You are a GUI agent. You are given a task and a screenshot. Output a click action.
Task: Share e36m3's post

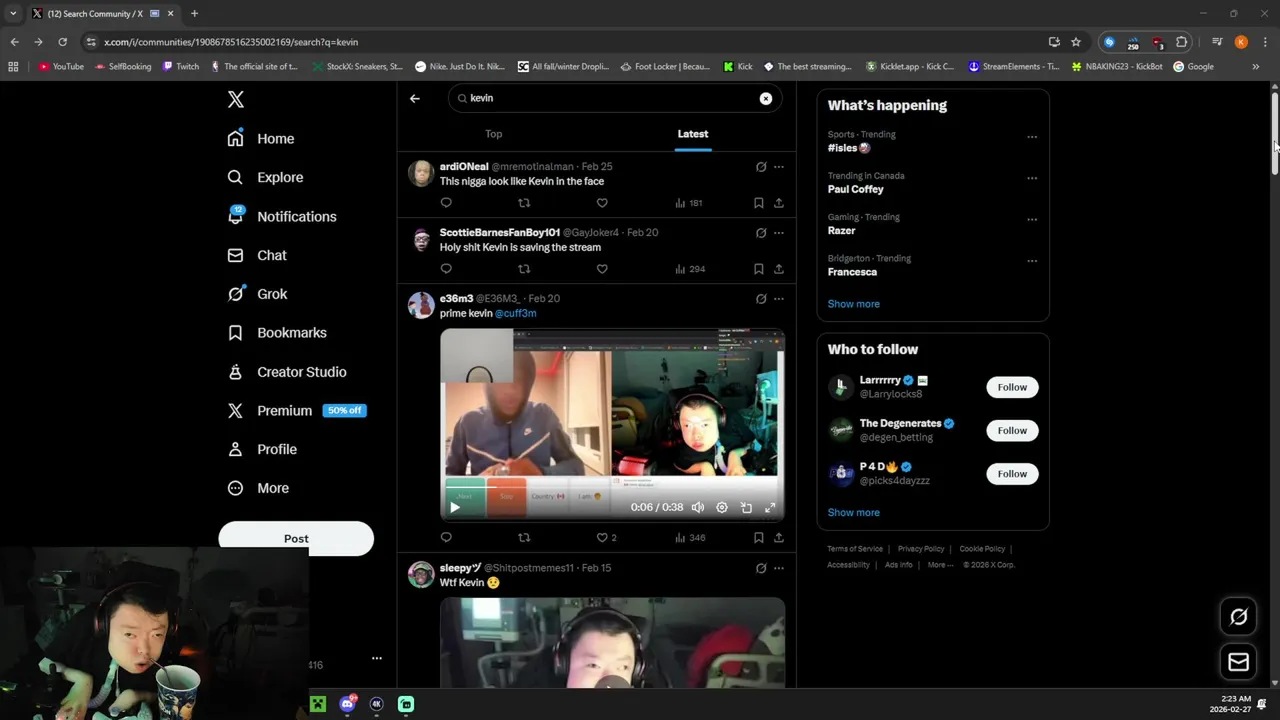[x=779, y=538]
